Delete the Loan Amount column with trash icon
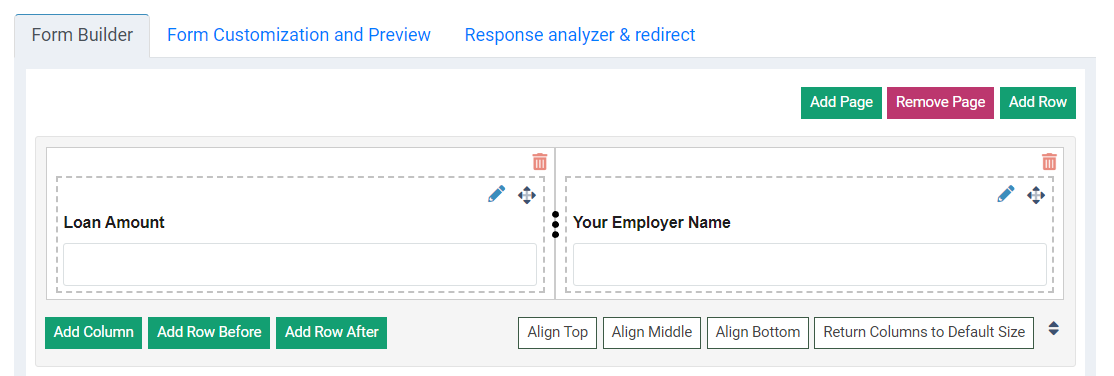This screenshot has height=376, width=1114. pyautogui.click(x=540, y=161)
